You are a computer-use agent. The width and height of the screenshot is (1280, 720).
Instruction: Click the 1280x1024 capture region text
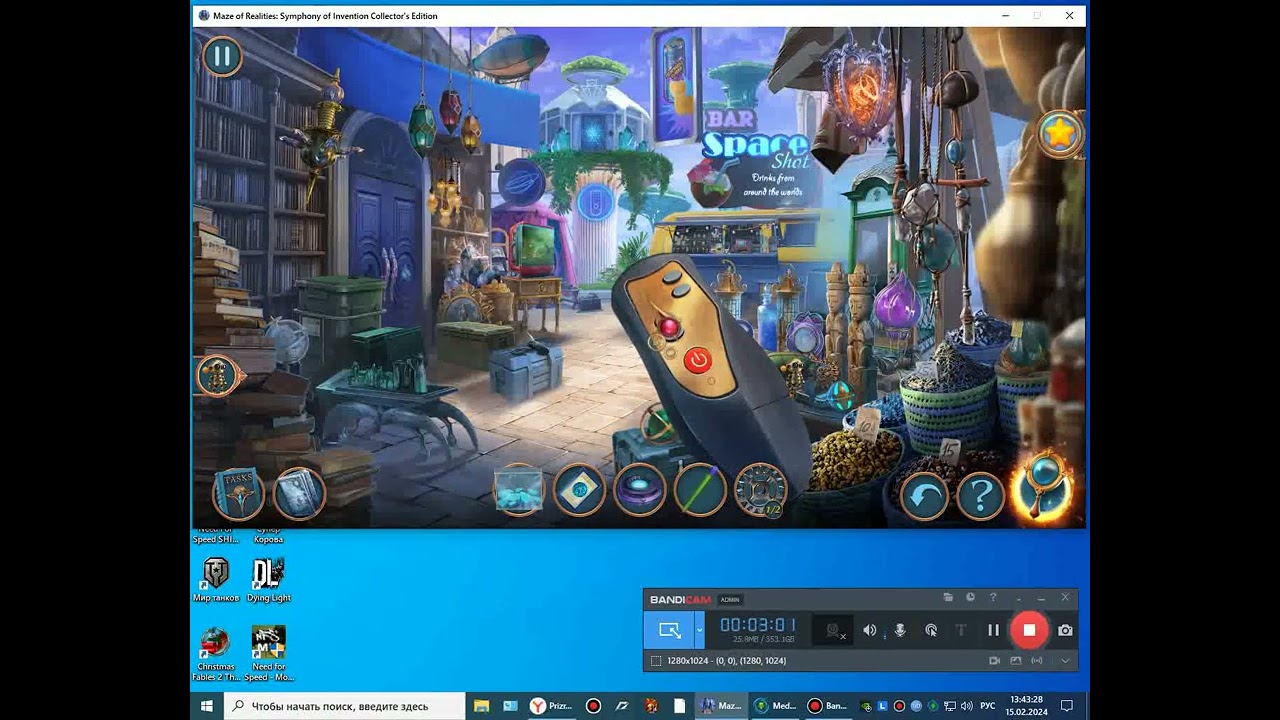[x=726, y=661]
